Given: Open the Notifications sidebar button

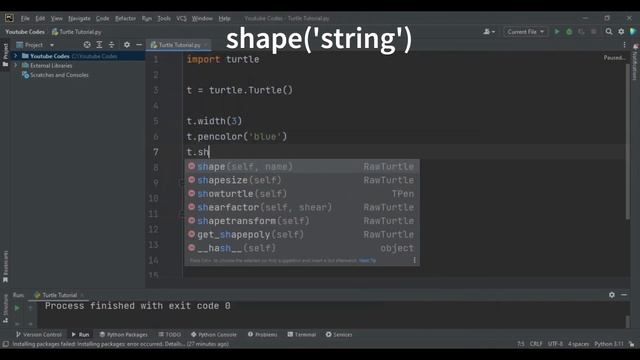Looking at the screenshot, I should 635,62.
